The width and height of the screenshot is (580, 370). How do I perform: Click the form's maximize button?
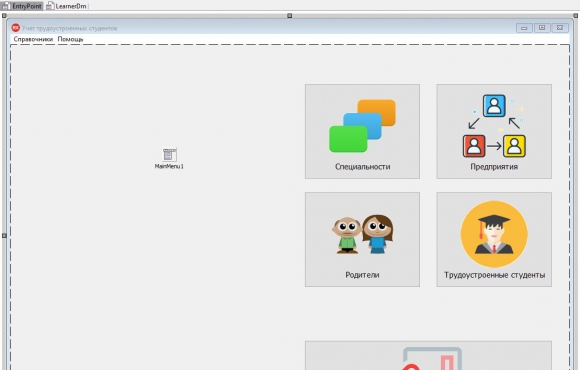pyautogui.click(x=542, y=28)
